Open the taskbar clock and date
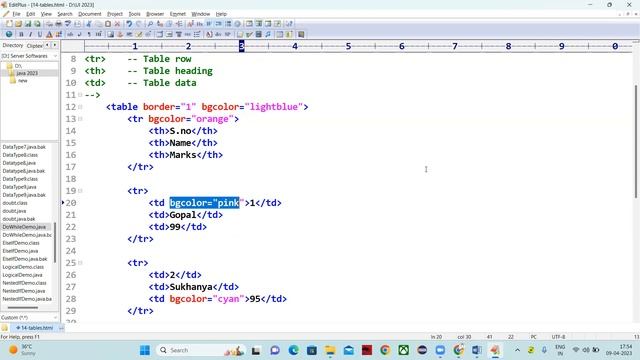 coord(619,350)
